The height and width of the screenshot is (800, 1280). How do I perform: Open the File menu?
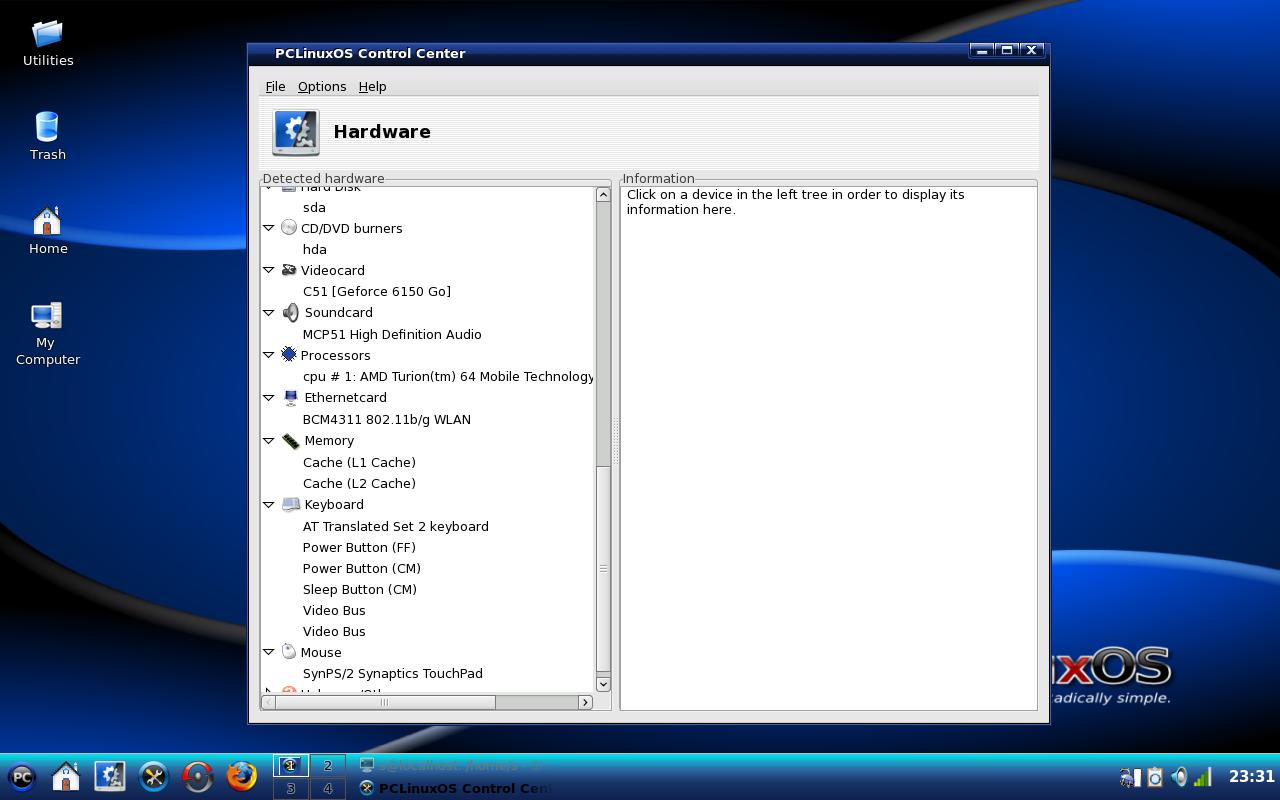tap(275, 87)
